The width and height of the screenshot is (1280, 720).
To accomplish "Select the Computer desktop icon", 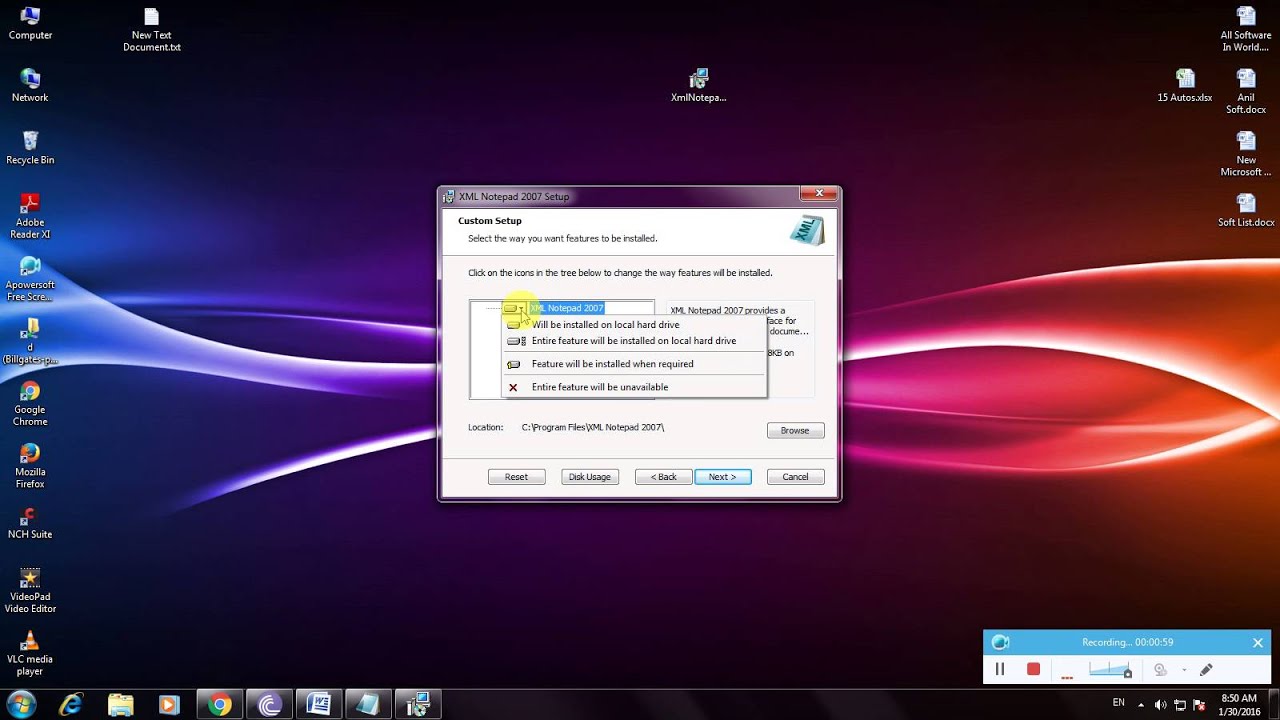I will coord(30,23).
